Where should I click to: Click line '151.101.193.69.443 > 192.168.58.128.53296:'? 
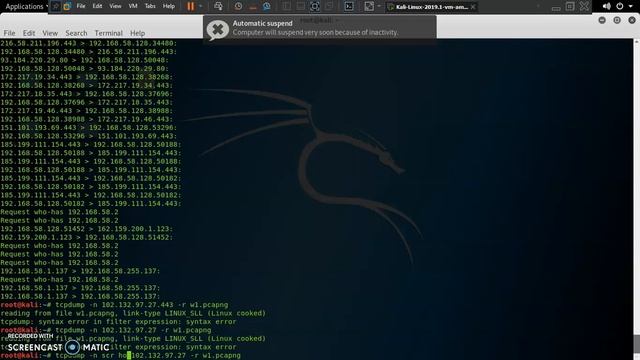pyautogui.click(x=89, y=128)
